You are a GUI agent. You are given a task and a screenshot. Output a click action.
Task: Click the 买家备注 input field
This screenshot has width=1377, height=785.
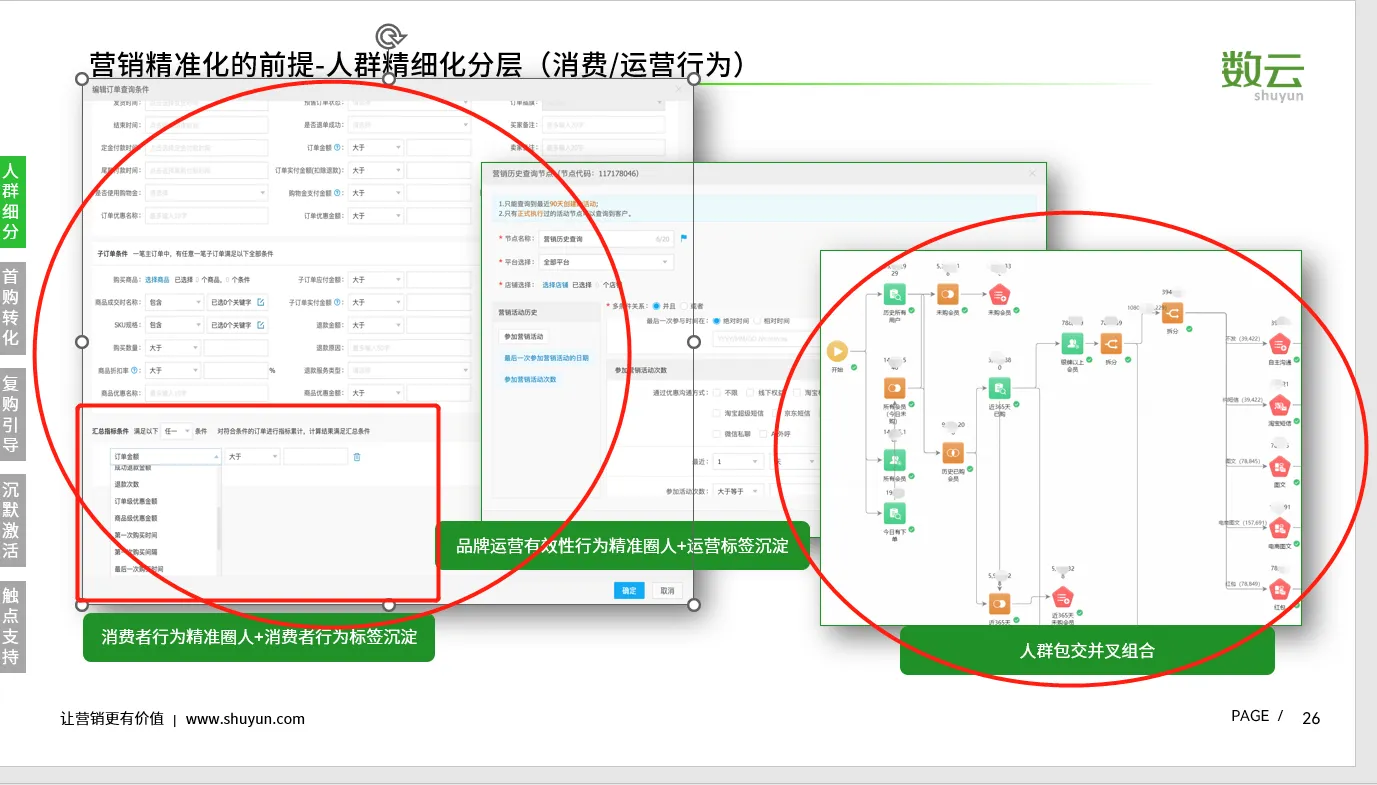click(x=603, y=125)
